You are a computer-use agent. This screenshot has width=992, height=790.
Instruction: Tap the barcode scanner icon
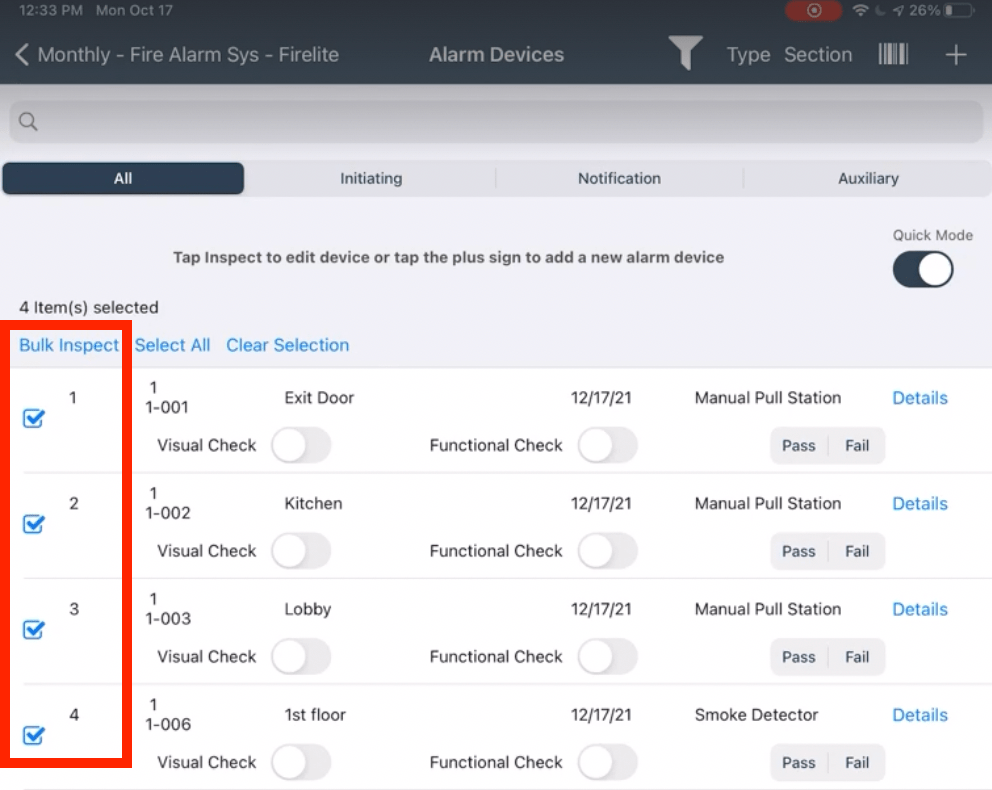pyautogui.click(x=893, y=55)
